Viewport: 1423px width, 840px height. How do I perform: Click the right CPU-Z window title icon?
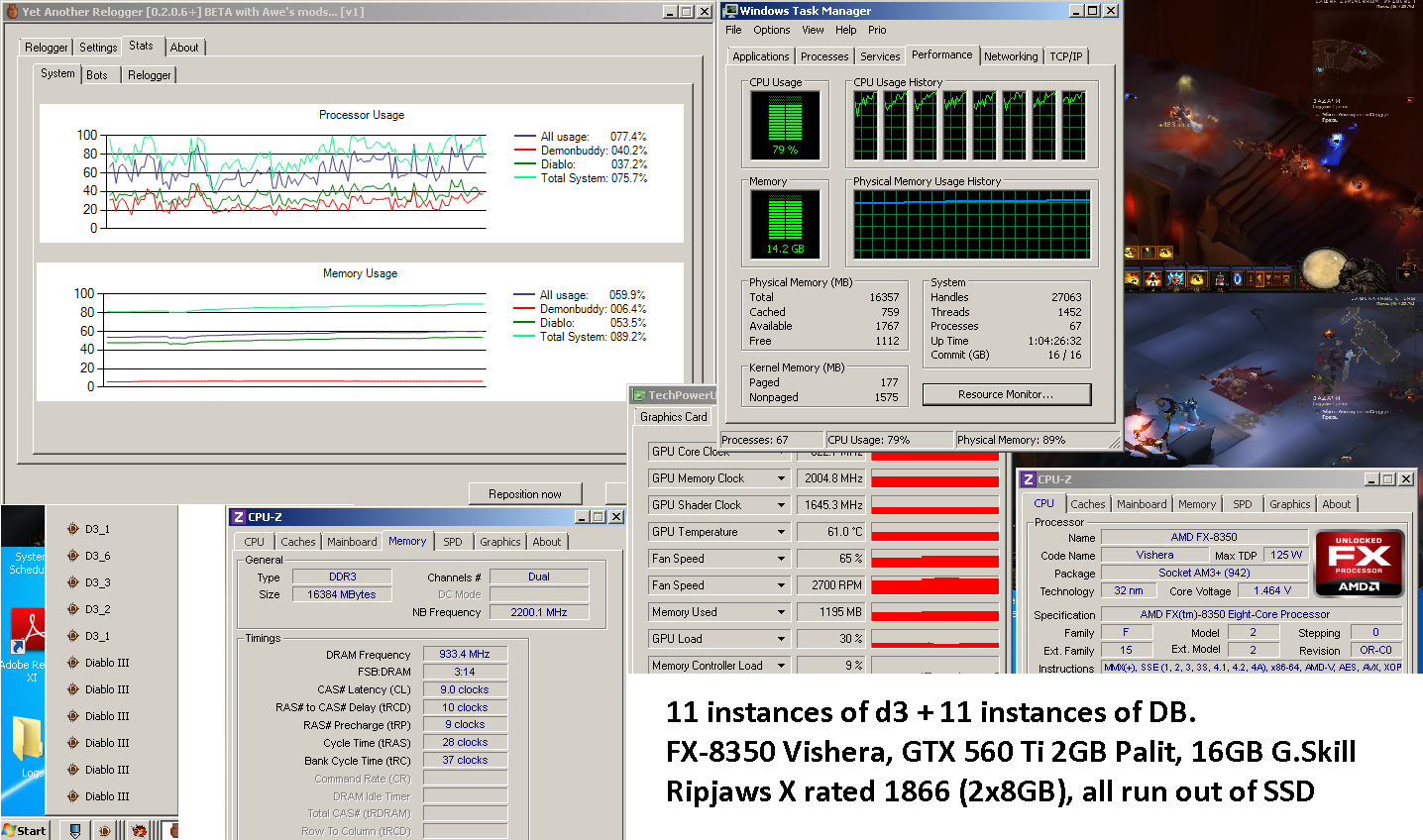[1029, 479]
